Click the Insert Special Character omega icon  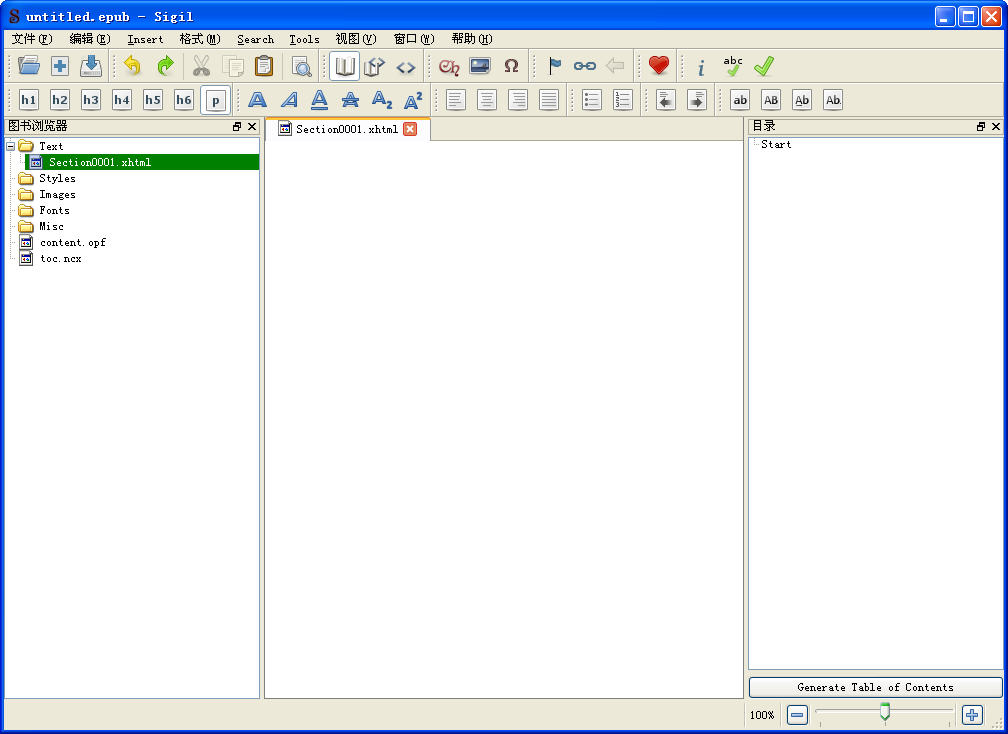point(511,67)
